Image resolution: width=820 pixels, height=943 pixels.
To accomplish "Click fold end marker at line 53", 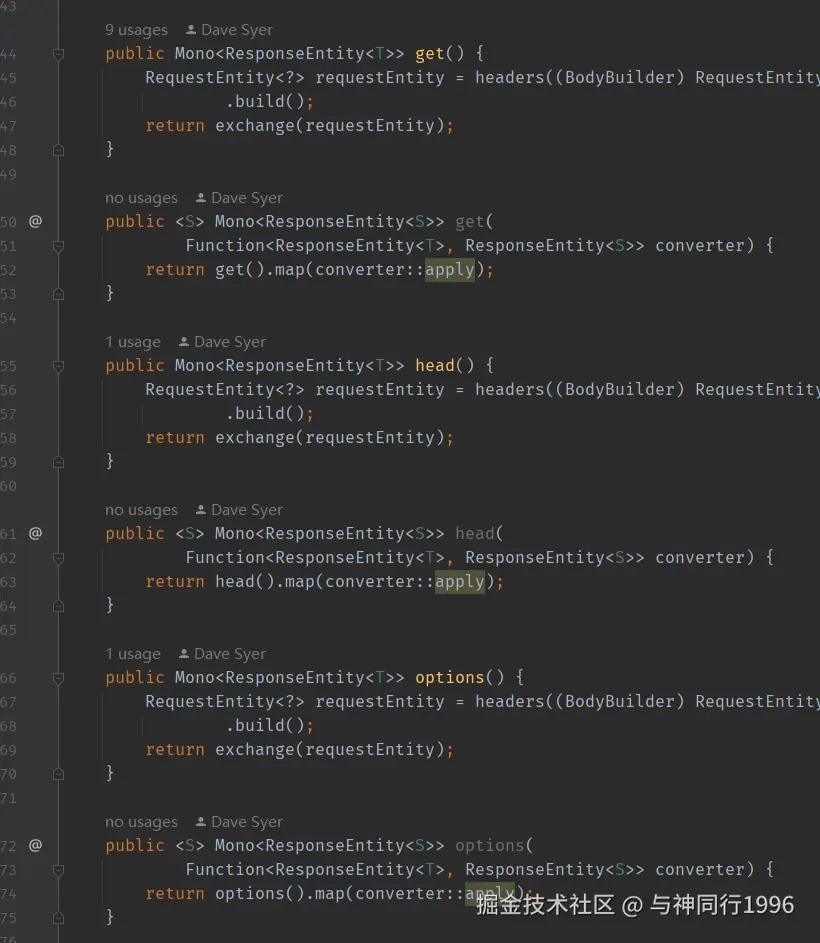I will tap(58, 294).
